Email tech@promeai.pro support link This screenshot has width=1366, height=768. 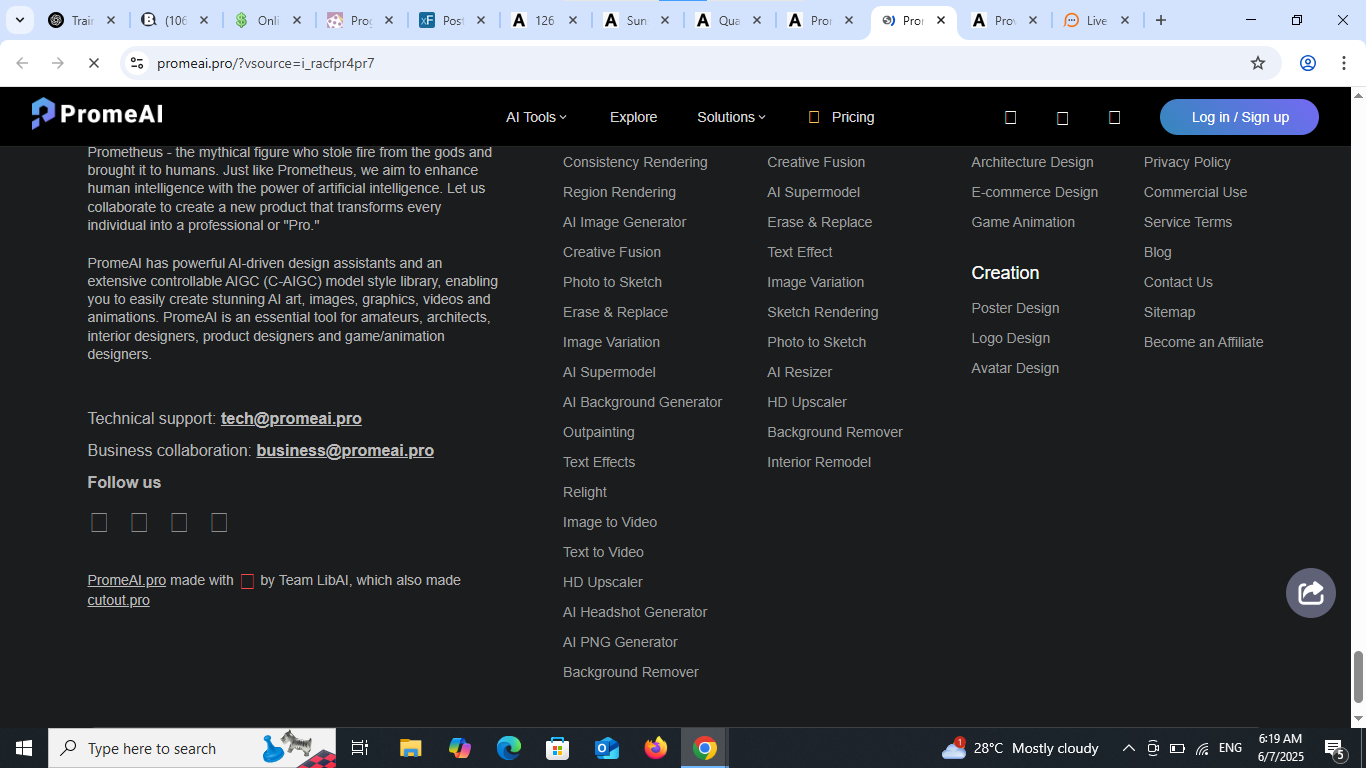[291, 418]
